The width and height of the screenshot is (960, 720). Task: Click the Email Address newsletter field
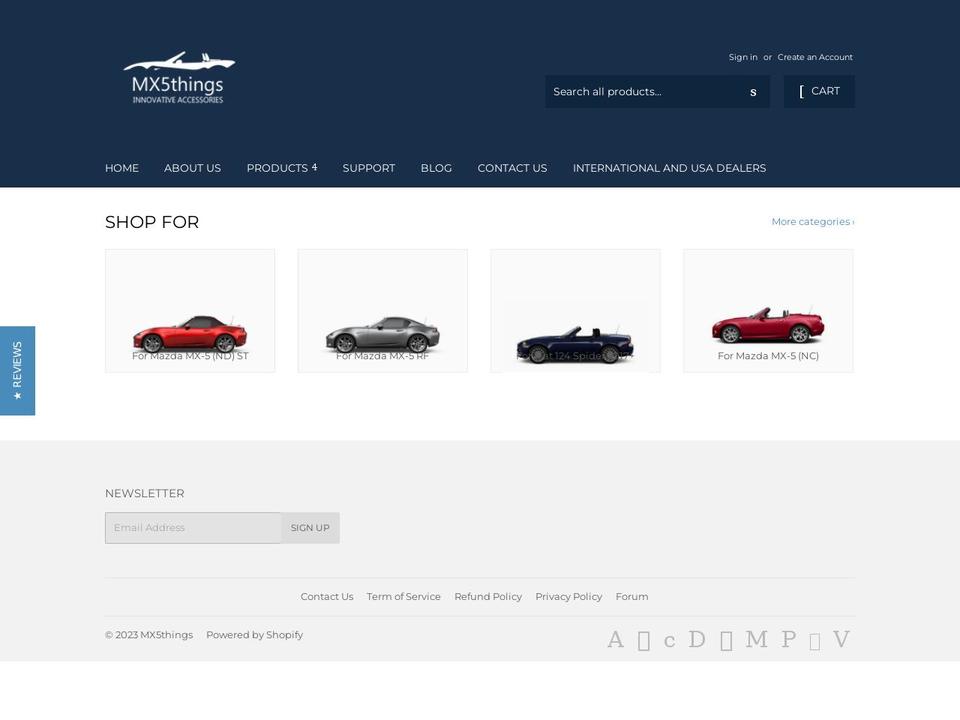pyautogui.click(x=192, y=527)
